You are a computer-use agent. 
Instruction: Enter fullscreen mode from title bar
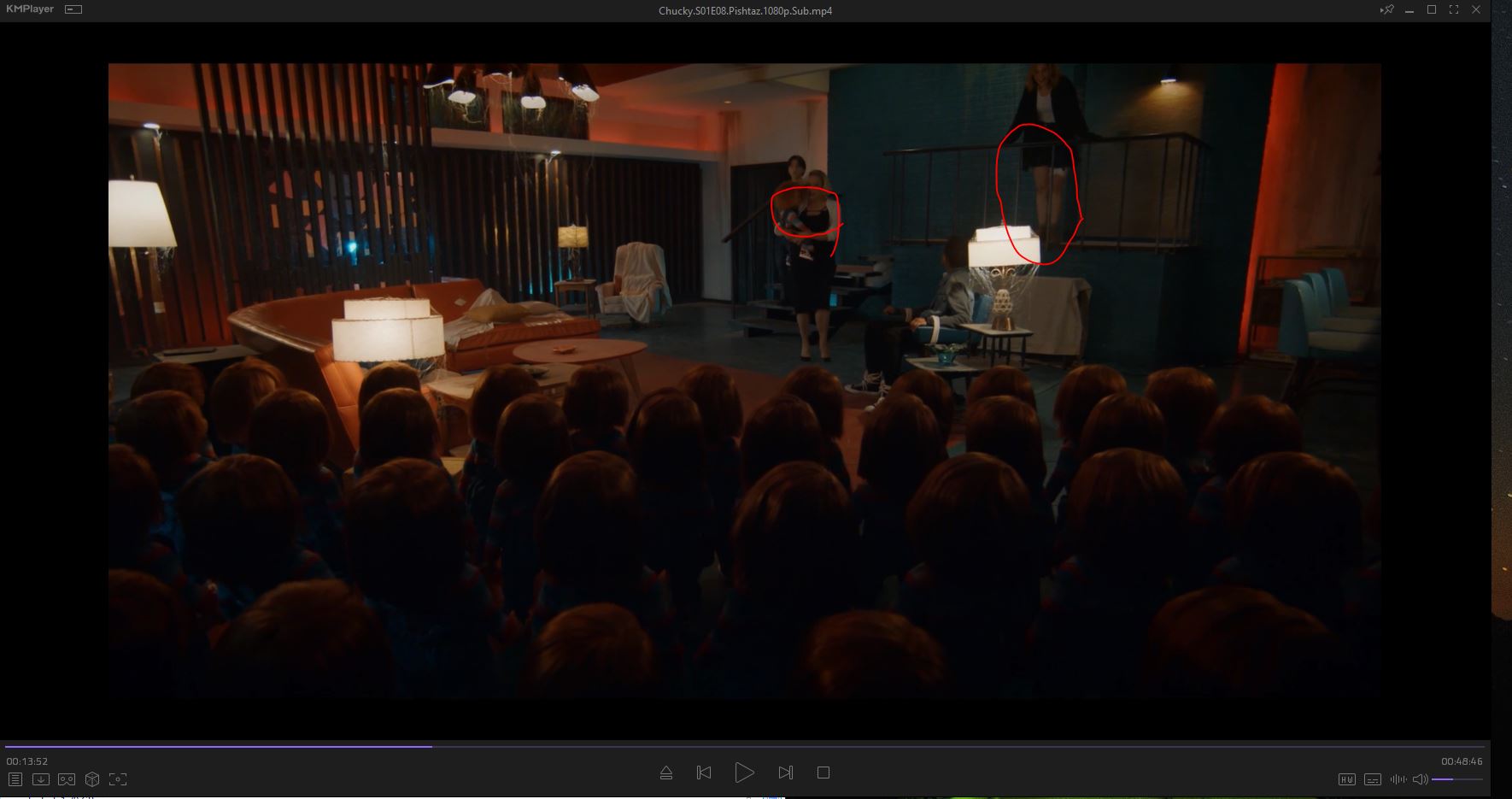point(1454,10)
